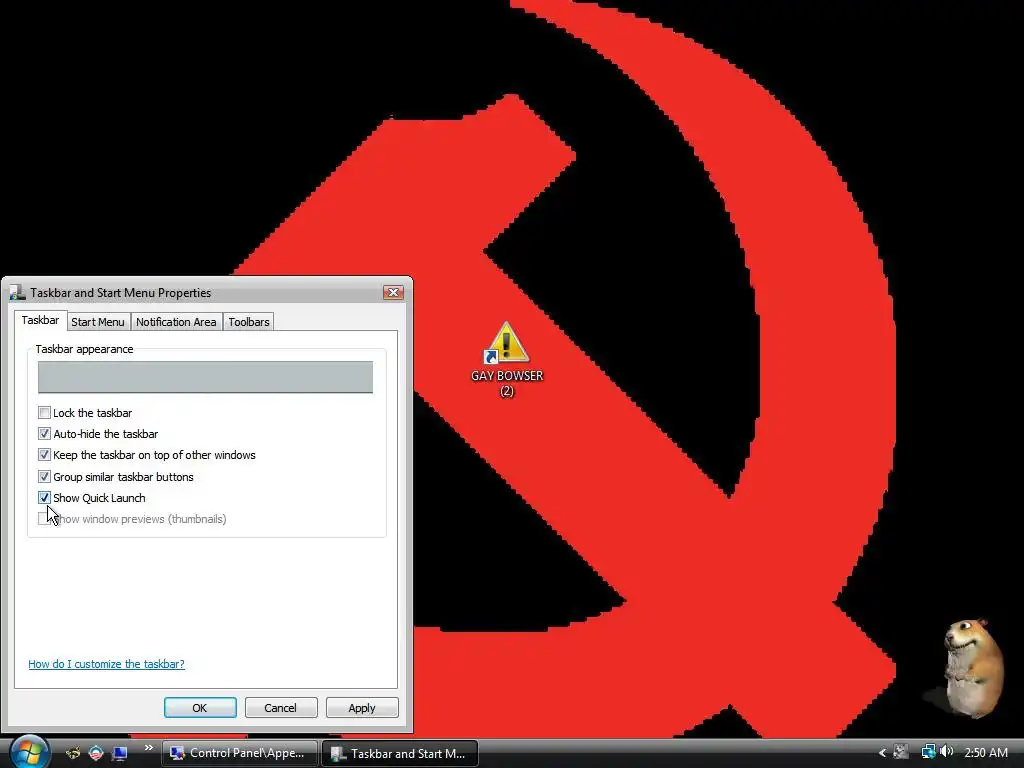Viewport: 1024px width, 768px height.
Task: Launch the raccoon Quick Launch icon
Action: tap(73, 753)
